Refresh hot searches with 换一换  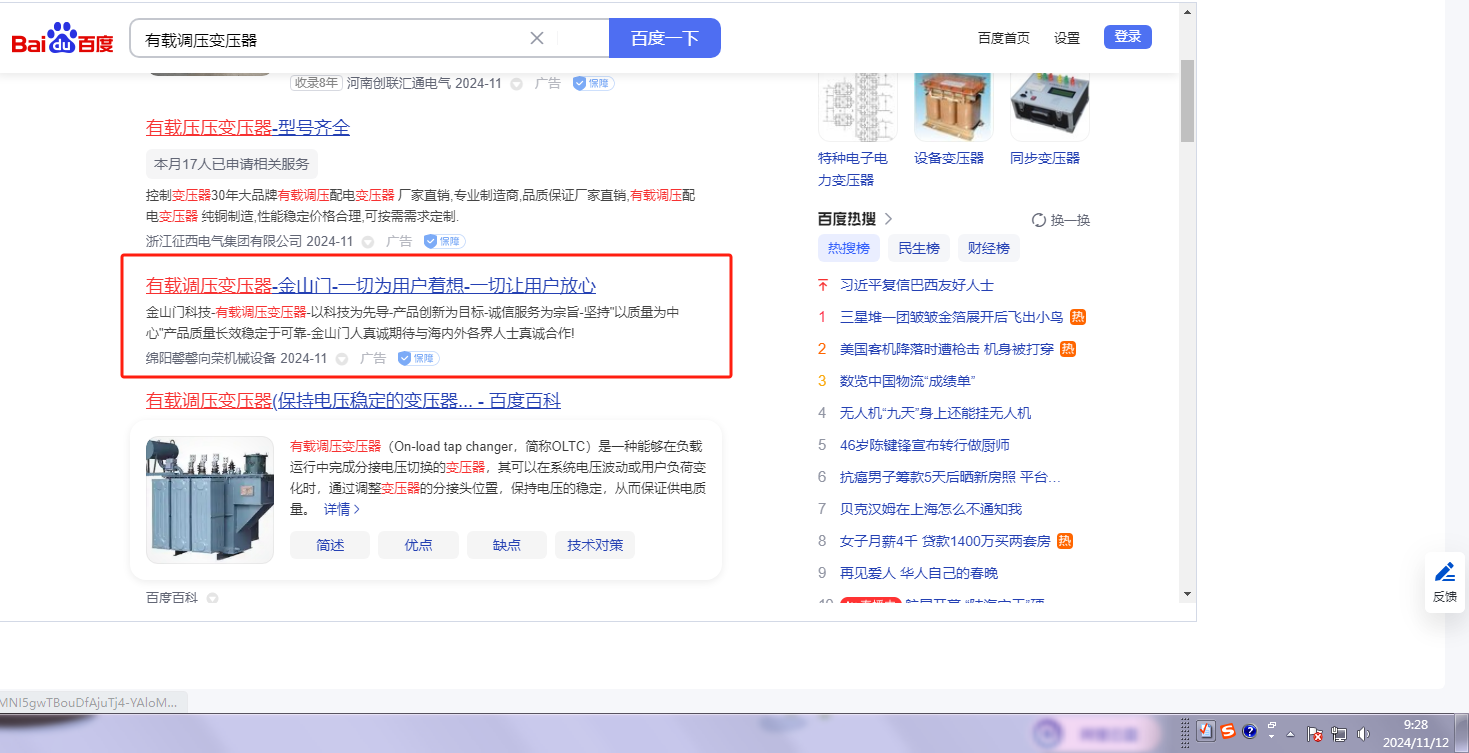point(1061,220)
